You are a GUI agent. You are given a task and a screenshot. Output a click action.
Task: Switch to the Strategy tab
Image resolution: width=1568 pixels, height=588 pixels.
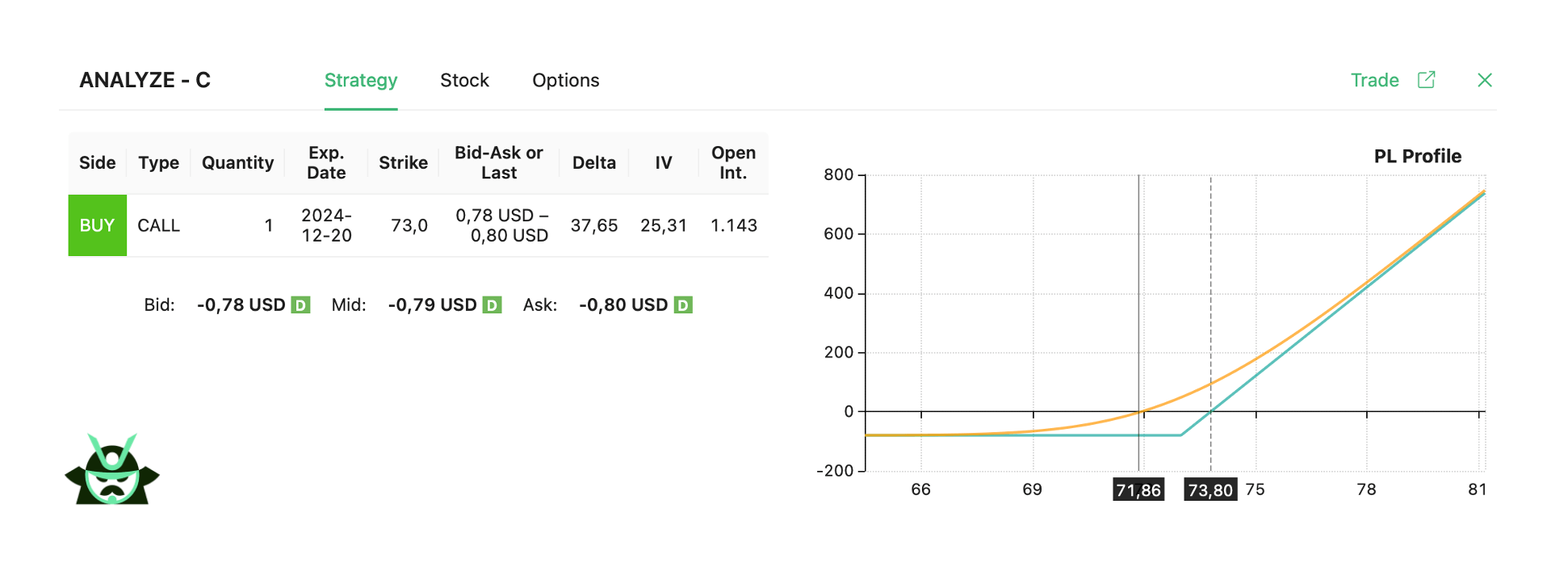click(361, 80)
